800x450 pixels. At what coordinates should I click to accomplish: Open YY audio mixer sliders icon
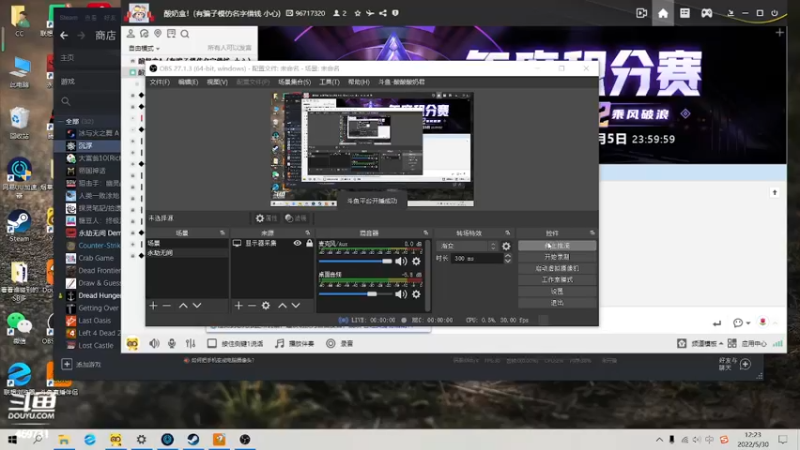(x=190, y=343)
